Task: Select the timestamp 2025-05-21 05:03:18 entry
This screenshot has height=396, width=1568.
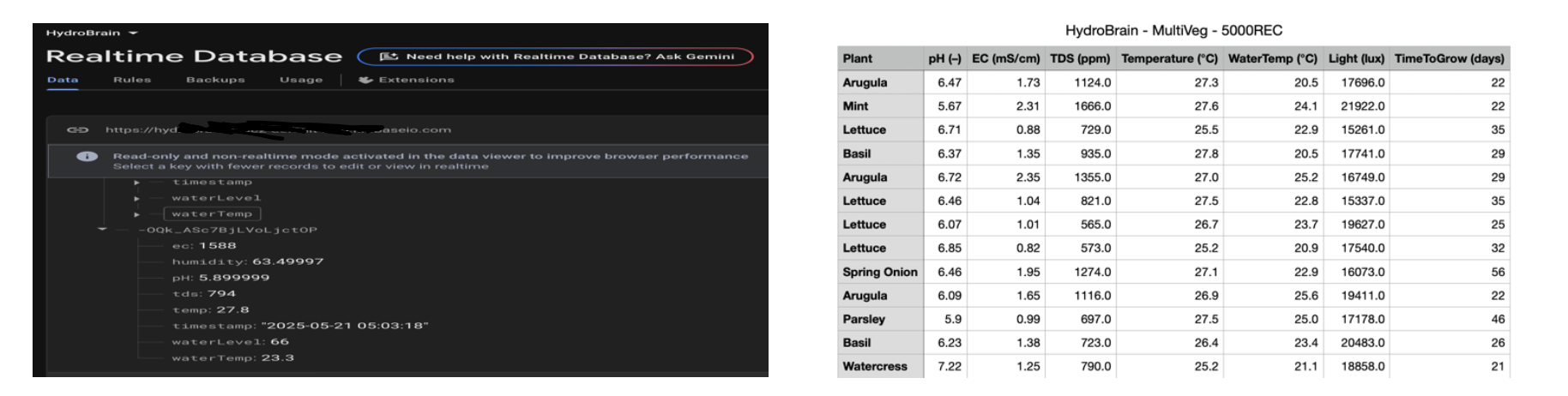Action: click(x=300, y=326)
